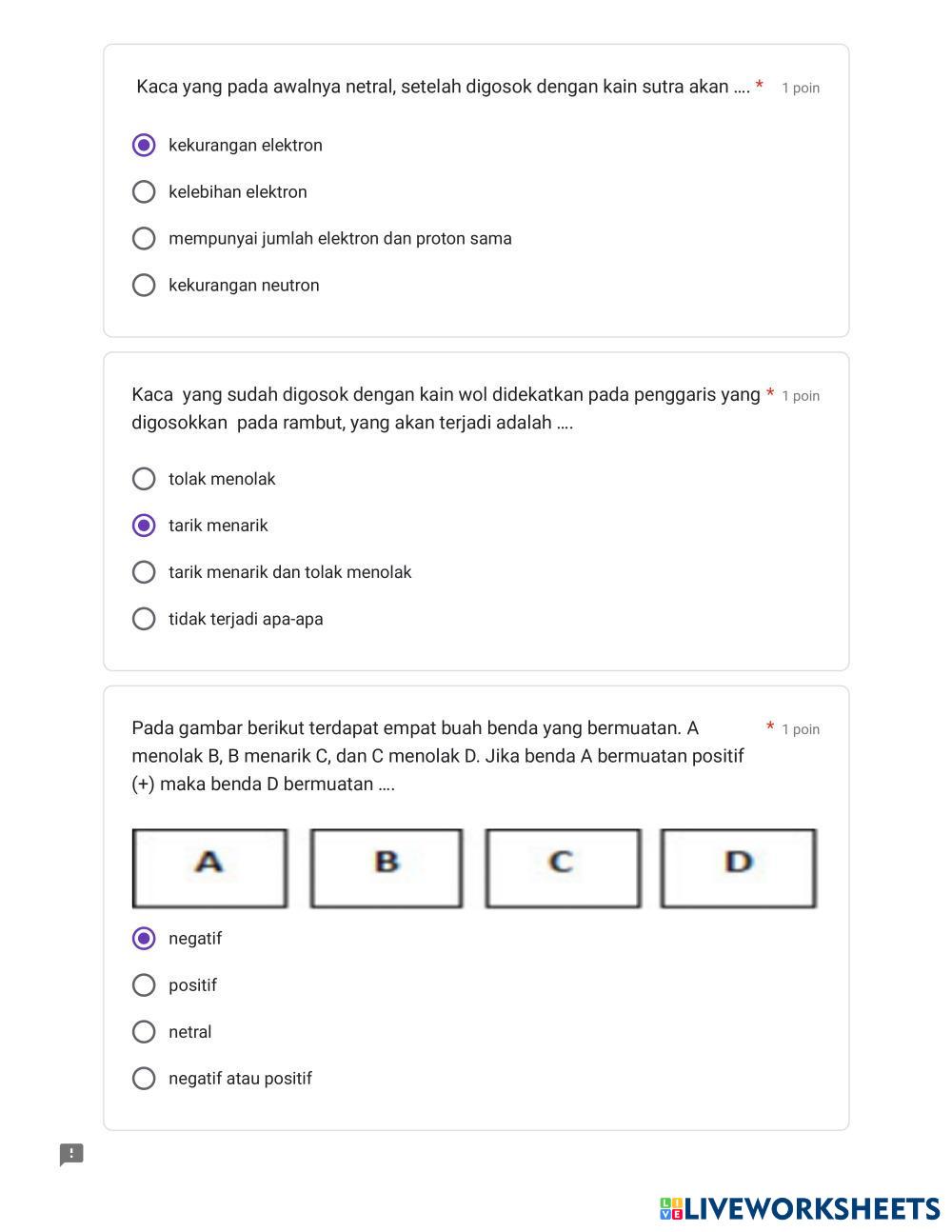
Task: Click box A in the diagram
Action: click(x=209, y=867)
